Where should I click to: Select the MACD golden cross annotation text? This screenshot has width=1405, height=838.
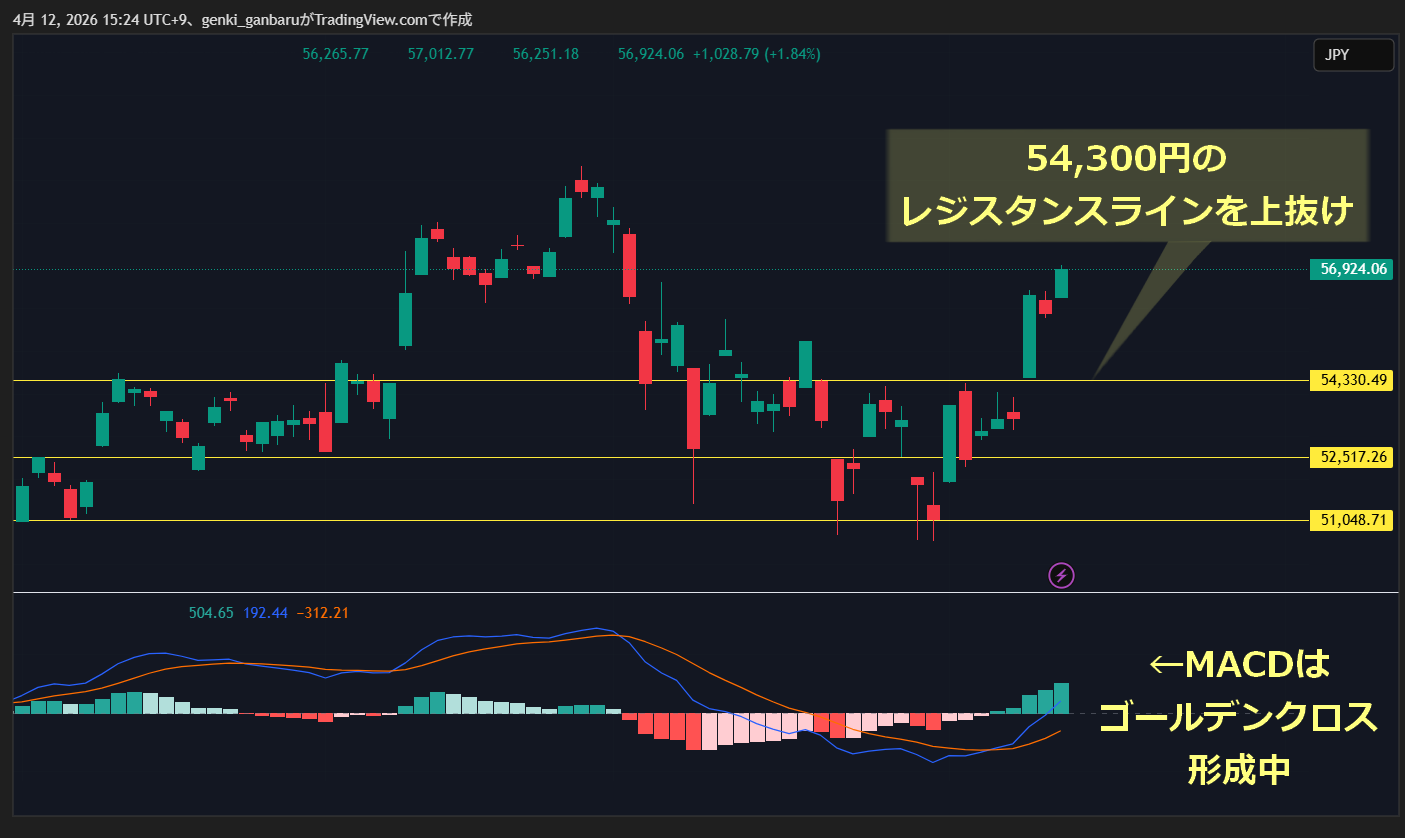click(x=1238, y=716)
